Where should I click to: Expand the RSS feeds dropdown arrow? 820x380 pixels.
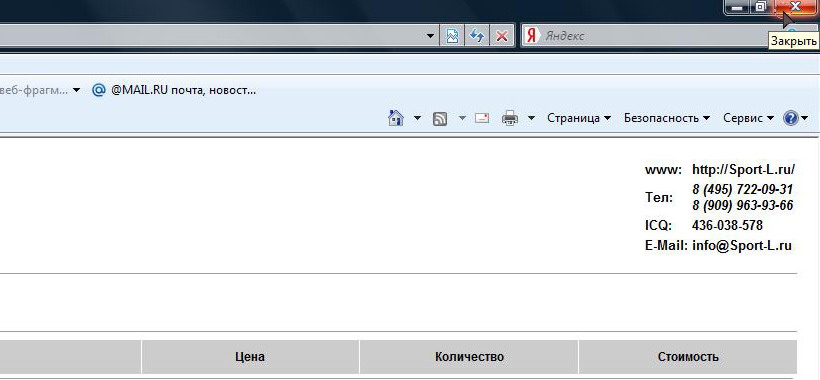pos(462,118)
